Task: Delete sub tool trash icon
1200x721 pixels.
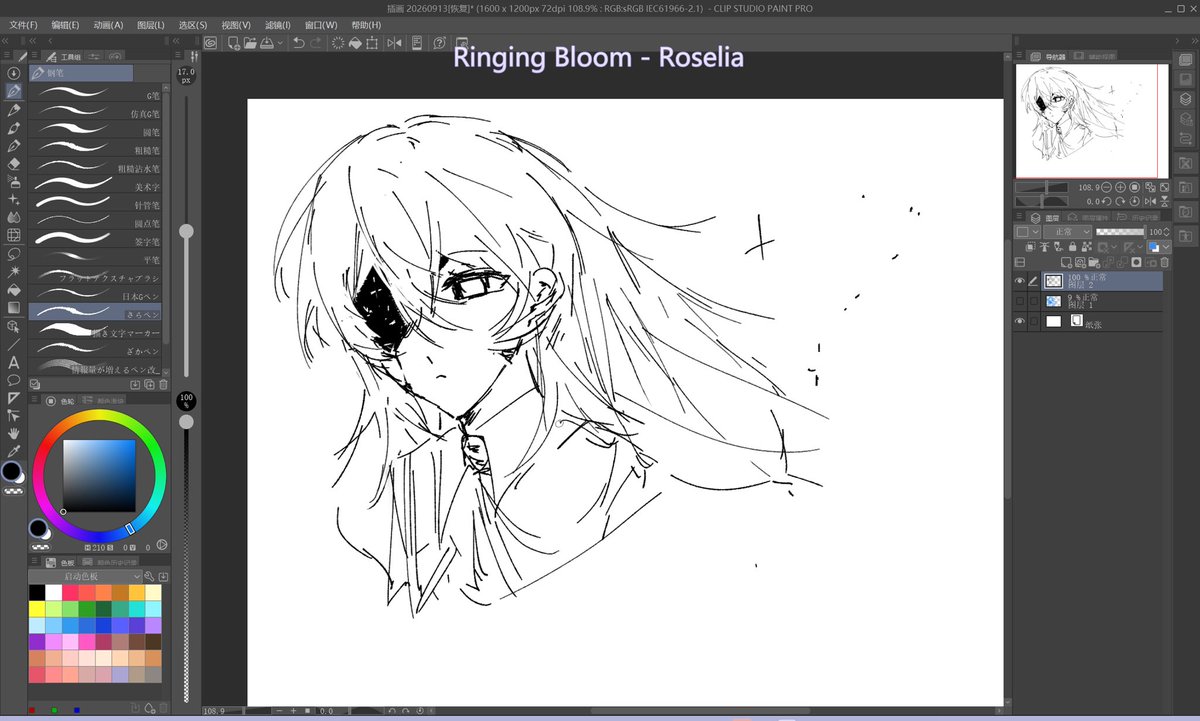Action: click(163, 384)
